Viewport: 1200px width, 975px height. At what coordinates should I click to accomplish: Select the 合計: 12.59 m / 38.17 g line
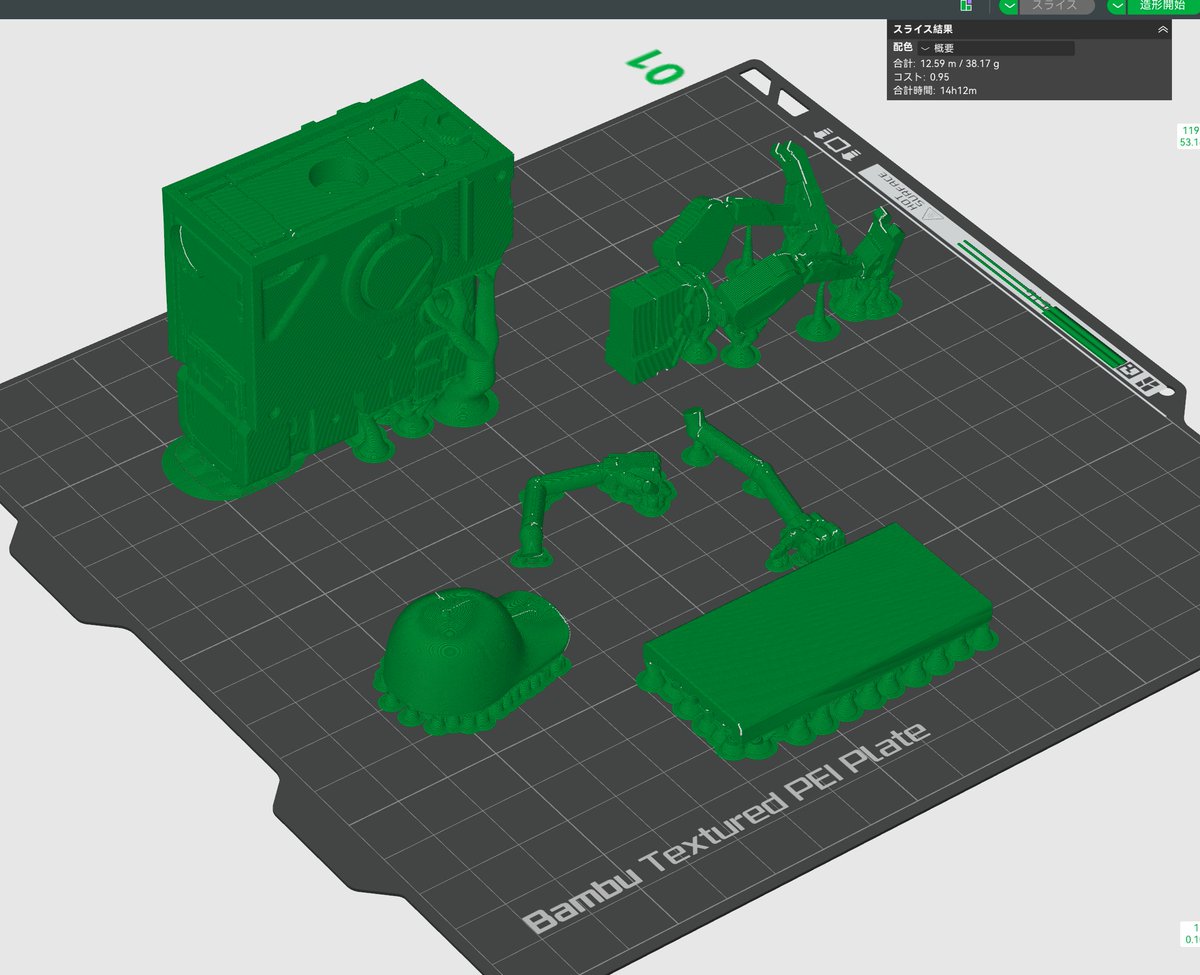(946, 63)
